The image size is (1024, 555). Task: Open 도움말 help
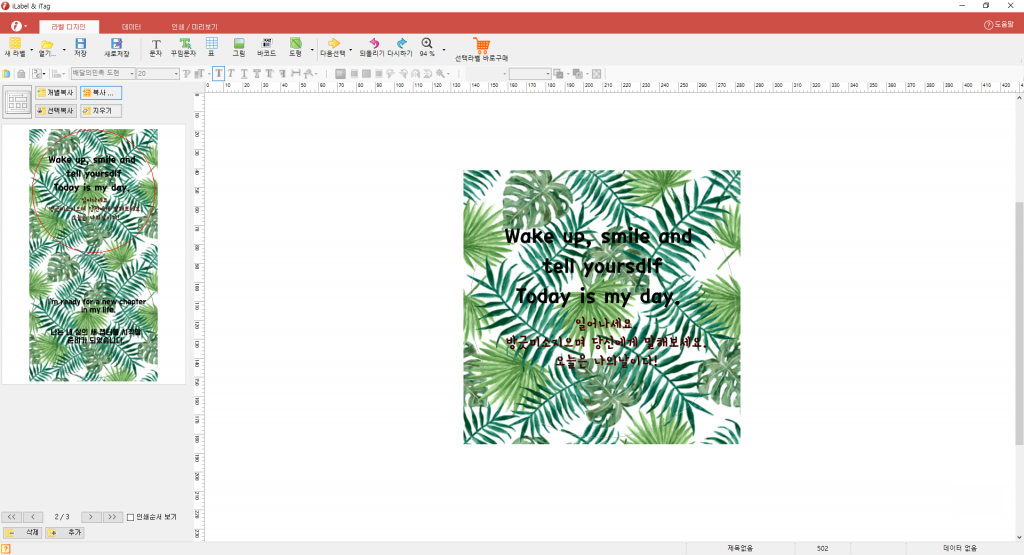pos(999,25)
